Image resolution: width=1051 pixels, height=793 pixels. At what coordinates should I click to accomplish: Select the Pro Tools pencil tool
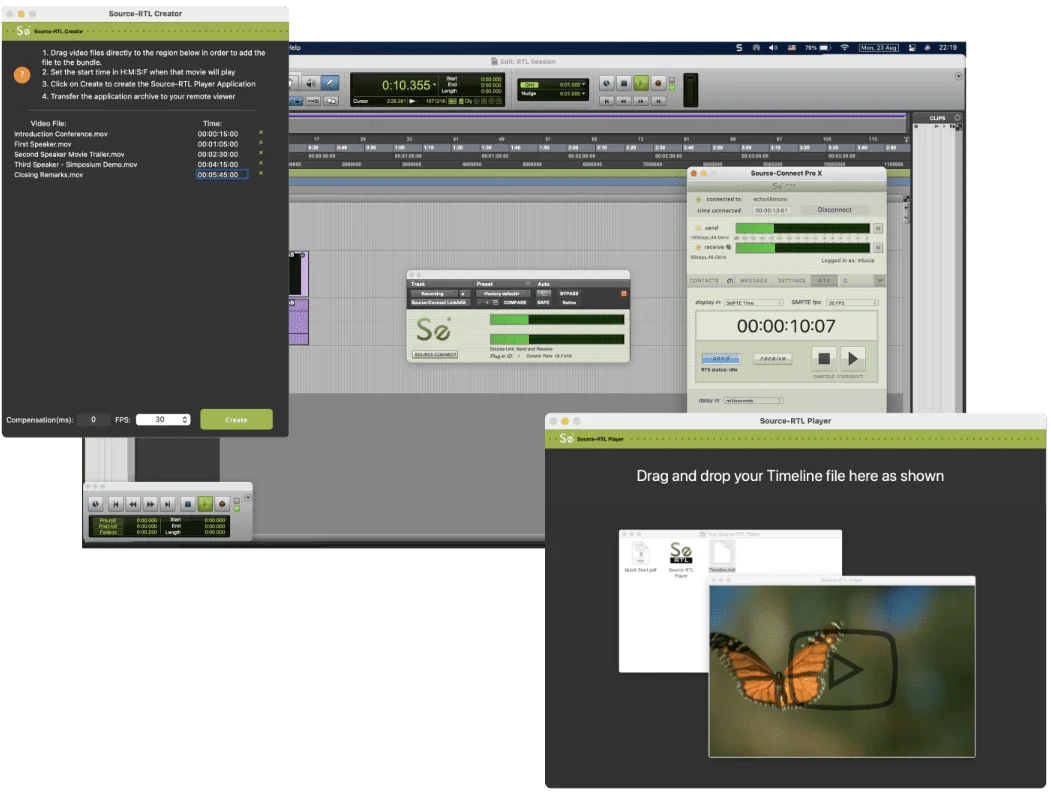point(329,82)
